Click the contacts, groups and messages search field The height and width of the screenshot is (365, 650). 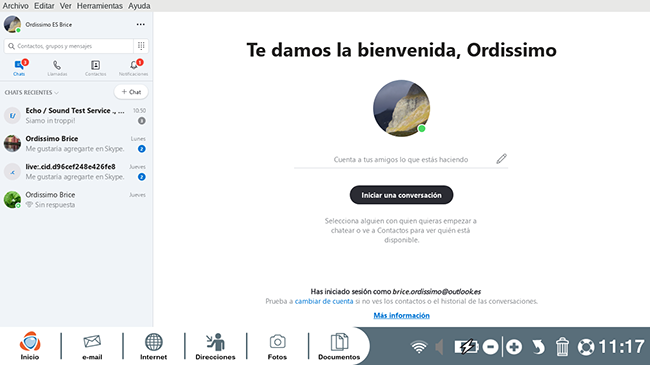[68, 46]
